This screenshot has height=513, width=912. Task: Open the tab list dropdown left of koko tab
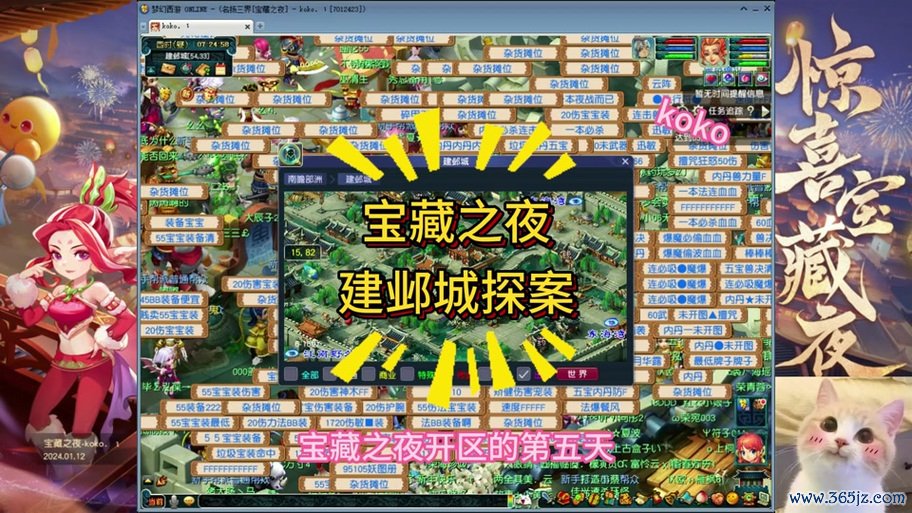pos(143,26)
